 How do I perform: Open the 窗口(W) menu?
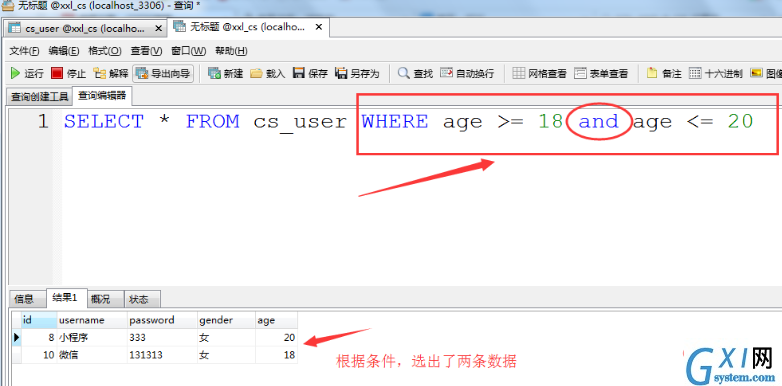[189, 51]
